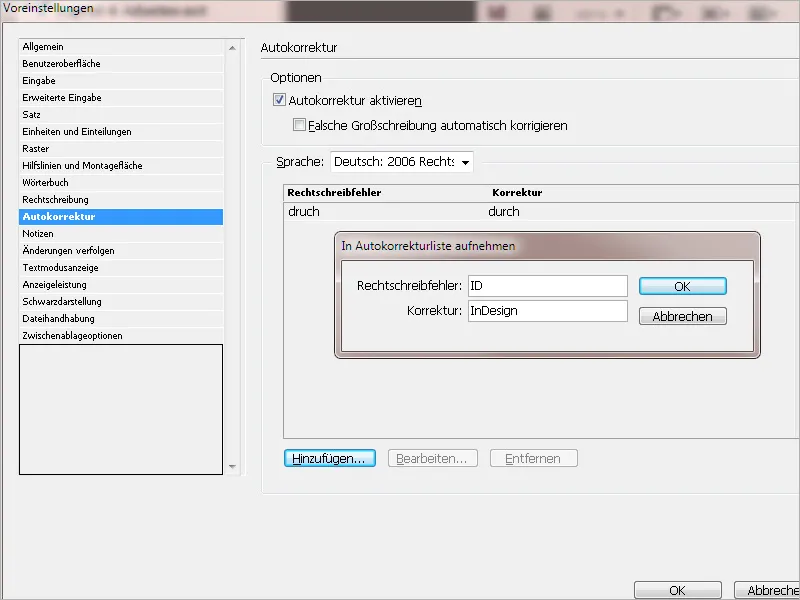Open Zwischenablageoptionen settings

tap(121, 336)
